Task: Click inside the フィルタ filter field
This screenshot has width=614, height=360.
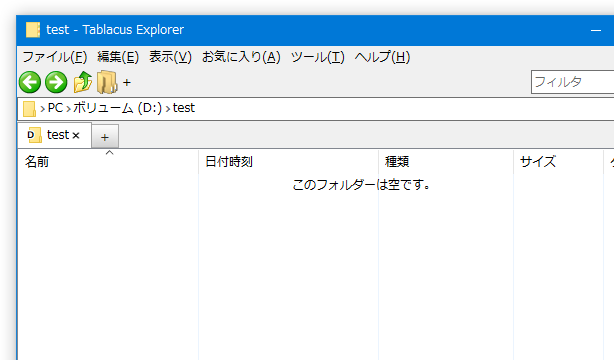Action: (x=572, y=82)
